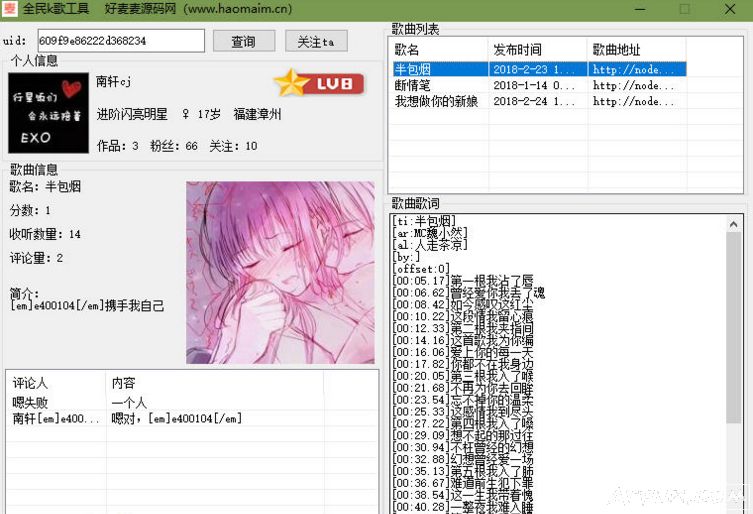753x514 pixels.
Task: Close the 全民k歌工具 window
Action: click(730, 9)
